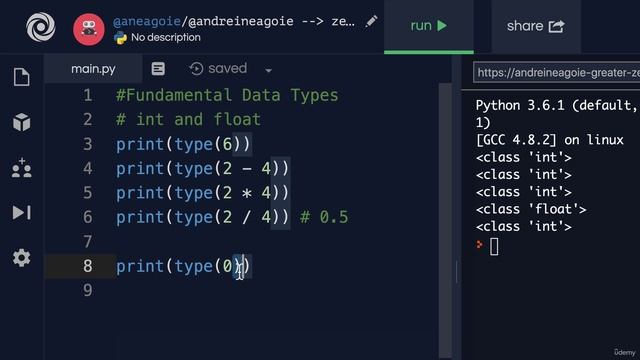The width and height of the screenshot is (640, 360).
Task: Select the main.py tab
Action: tap(93, 69)
